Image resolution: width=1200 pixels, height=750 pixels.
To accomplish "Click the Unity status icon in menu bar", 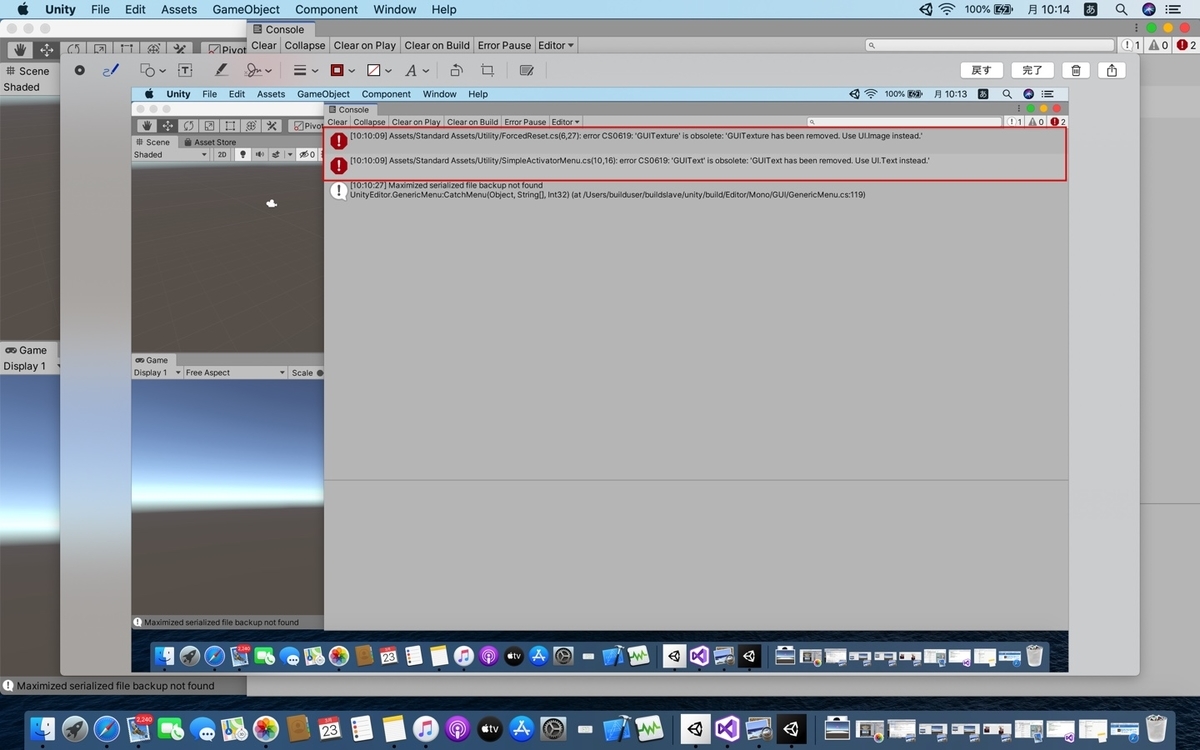I will 924,9.
